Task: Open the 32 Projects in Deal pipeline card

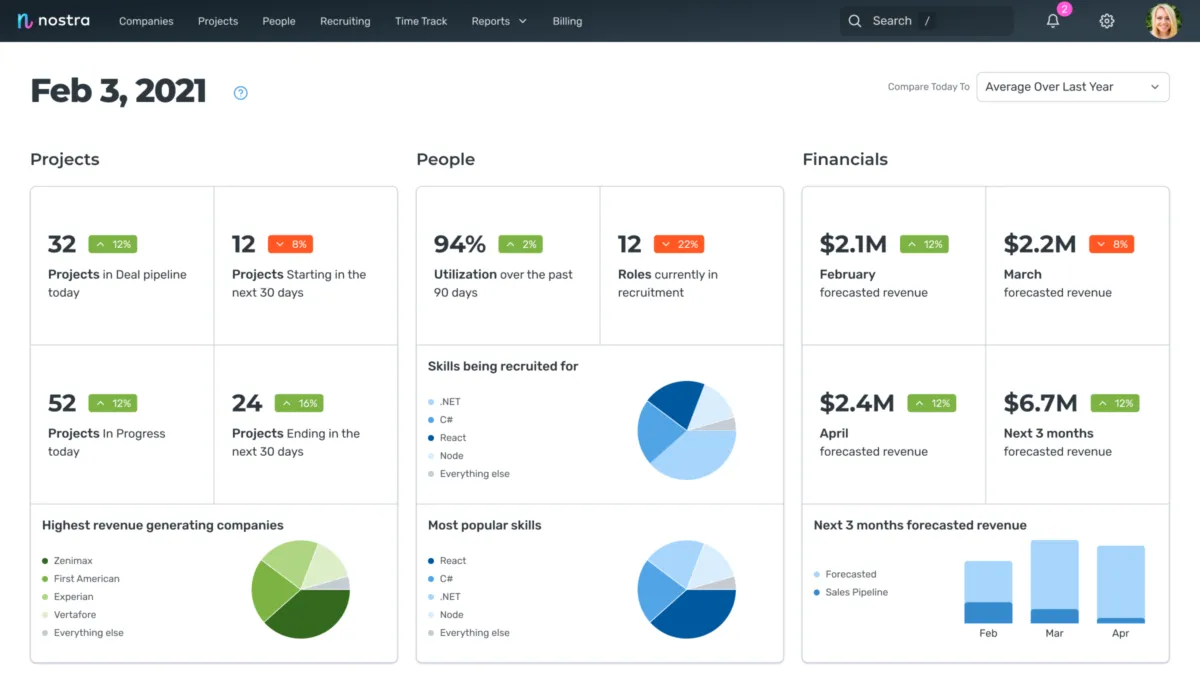Action: 122,266
